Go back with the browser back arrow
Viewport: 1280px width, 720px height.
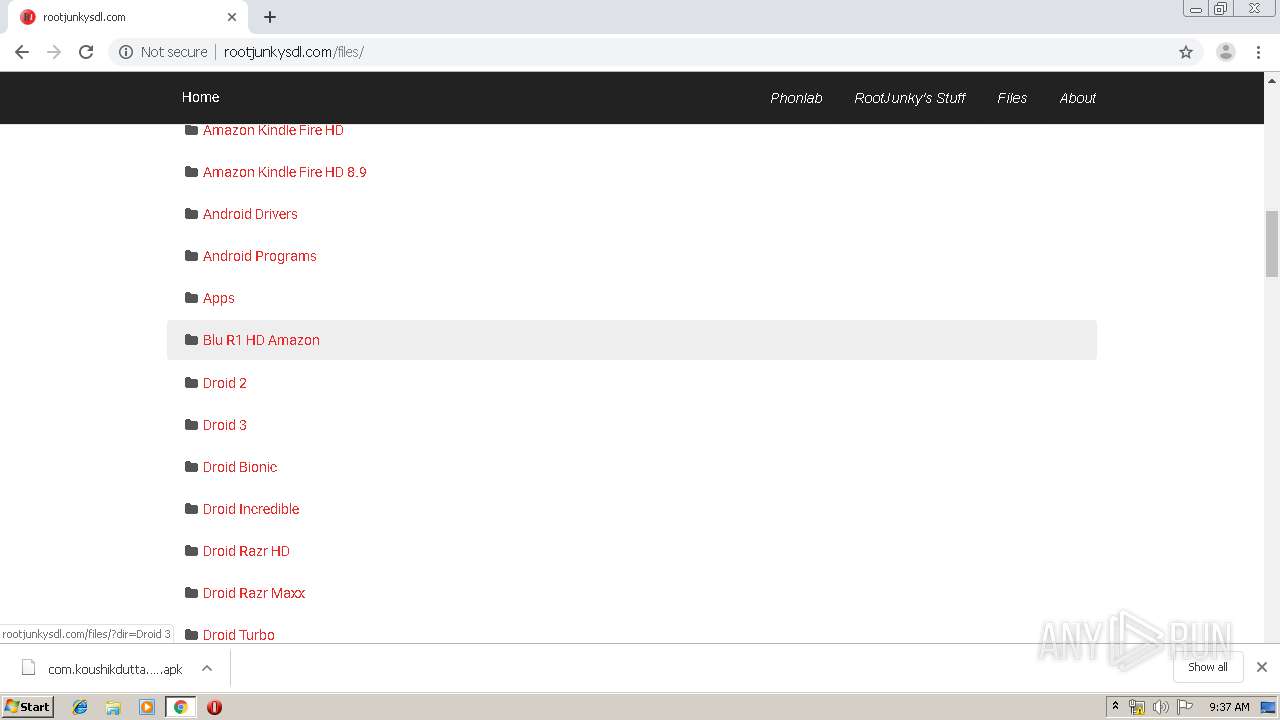22,52
